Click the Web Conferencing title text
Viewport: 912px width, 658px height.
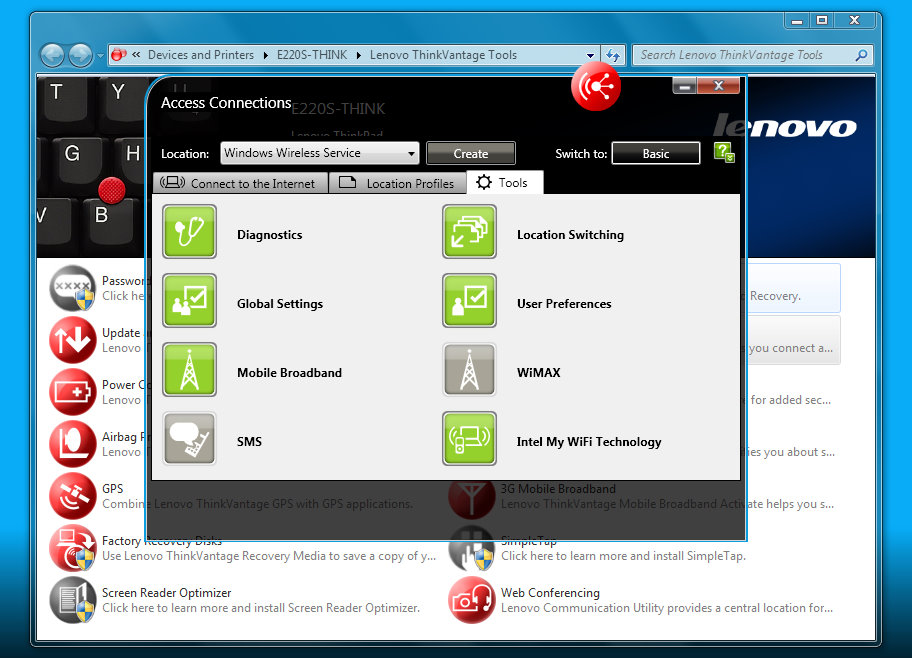coord(550,592)
